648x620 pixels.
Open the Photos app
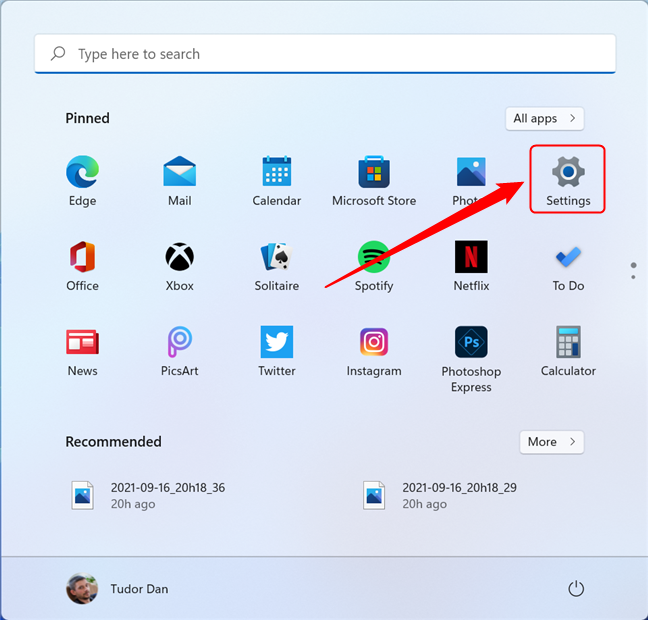[471, 181]
